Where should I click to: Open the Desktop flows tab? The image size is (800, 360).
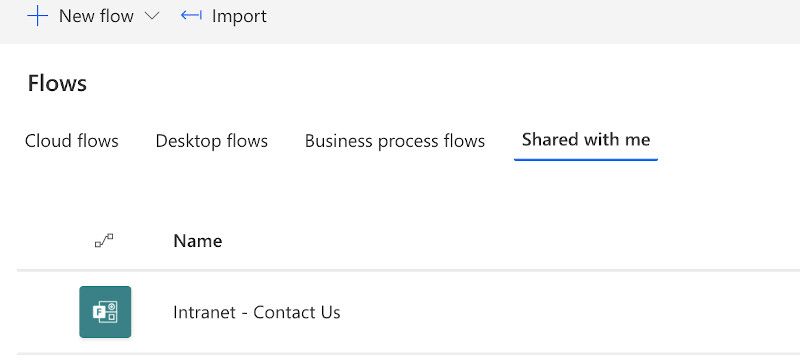pos(212,141)
